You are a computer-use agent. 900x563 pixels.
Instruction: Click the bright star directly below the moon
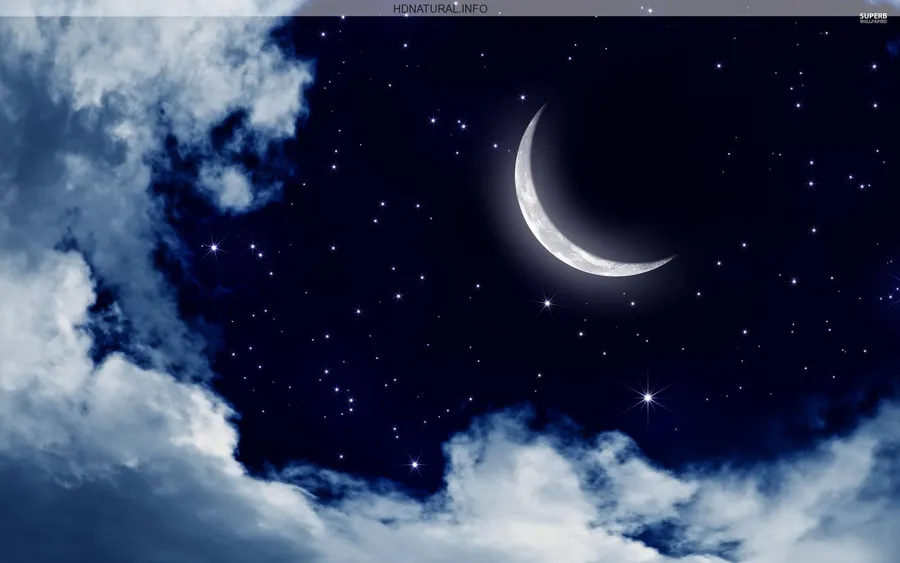pos(546,301)
